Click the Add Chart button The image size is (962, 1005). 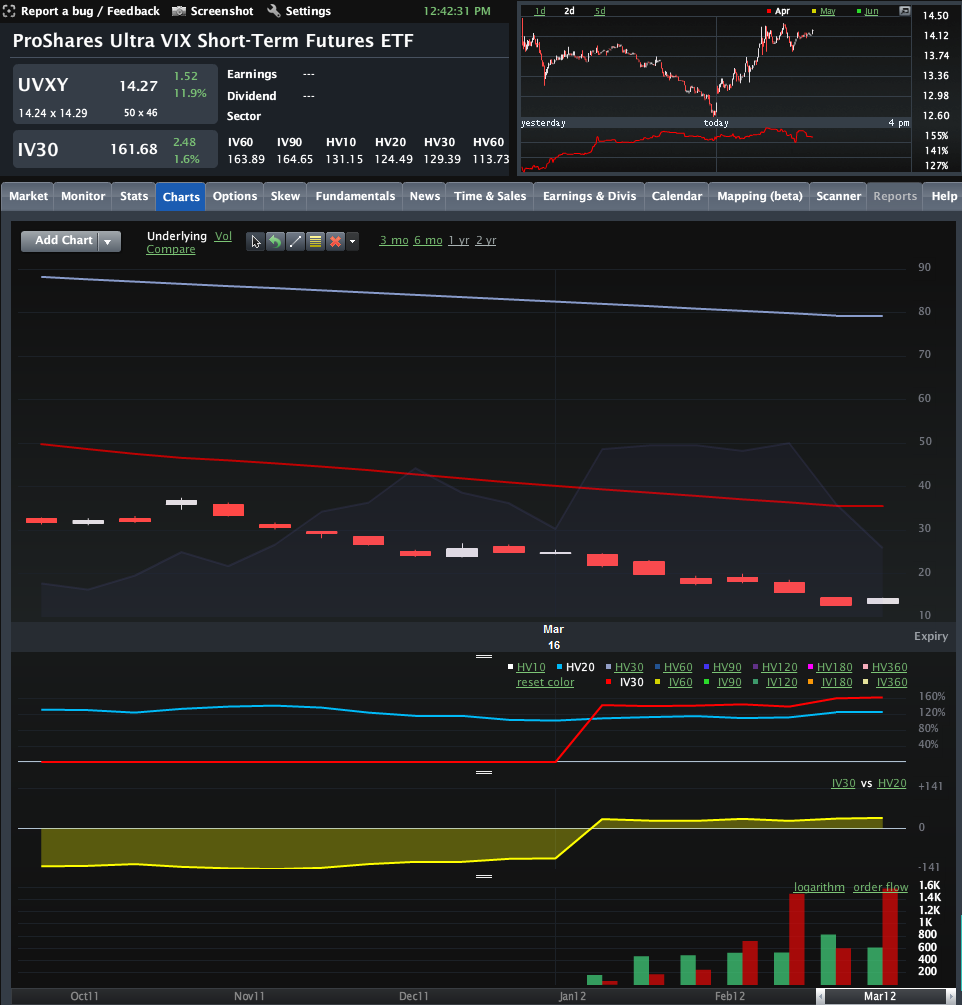[63, 240]
